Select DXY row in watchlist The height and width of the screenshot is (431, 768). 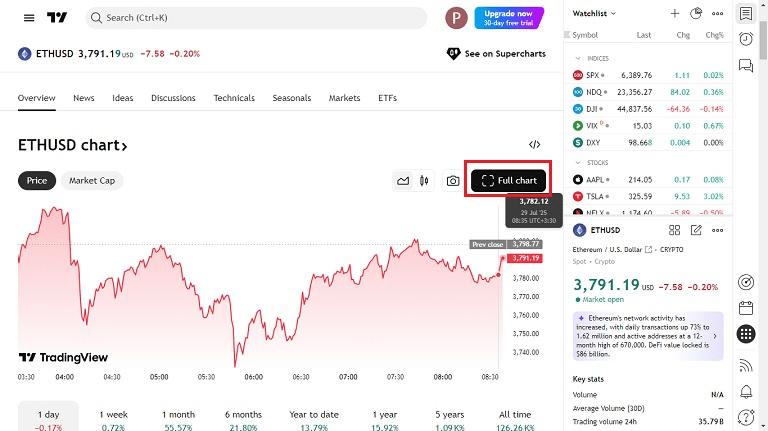tap(648, 143)
